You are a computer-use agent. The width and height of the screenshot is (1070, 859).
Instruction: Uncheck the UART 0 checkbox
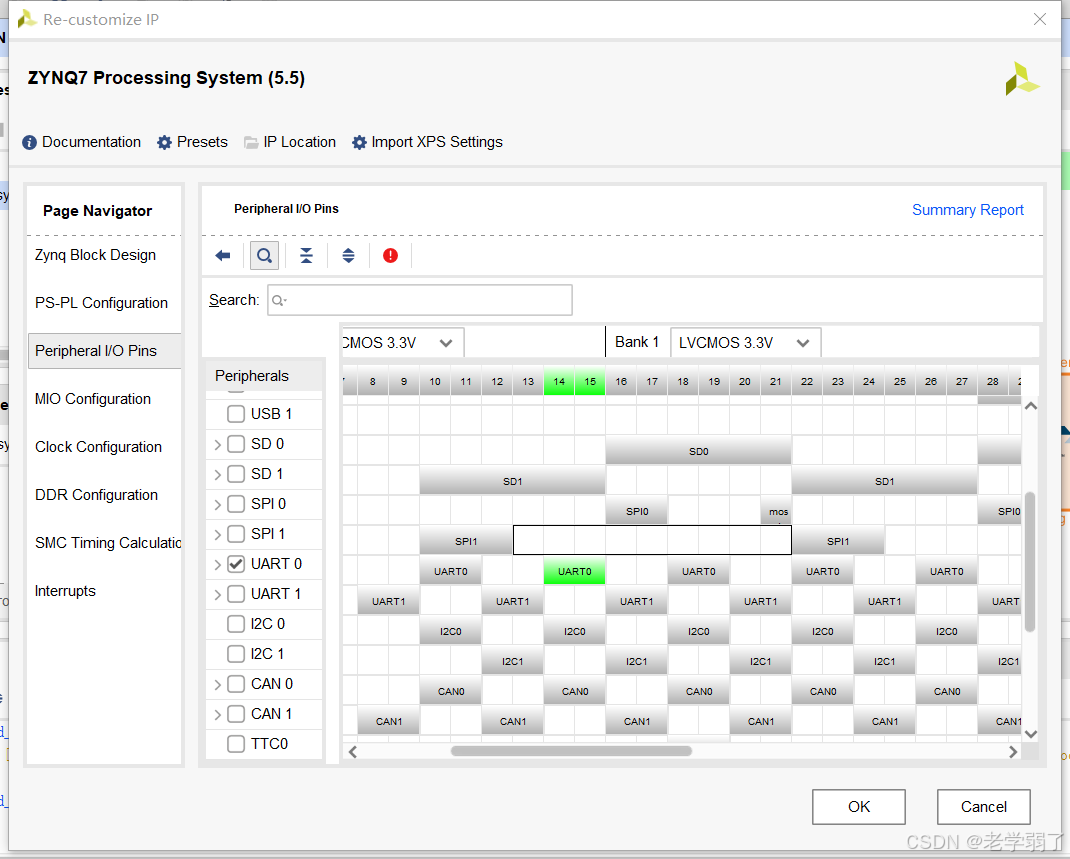pyautogui.click(x=236, y=564)
